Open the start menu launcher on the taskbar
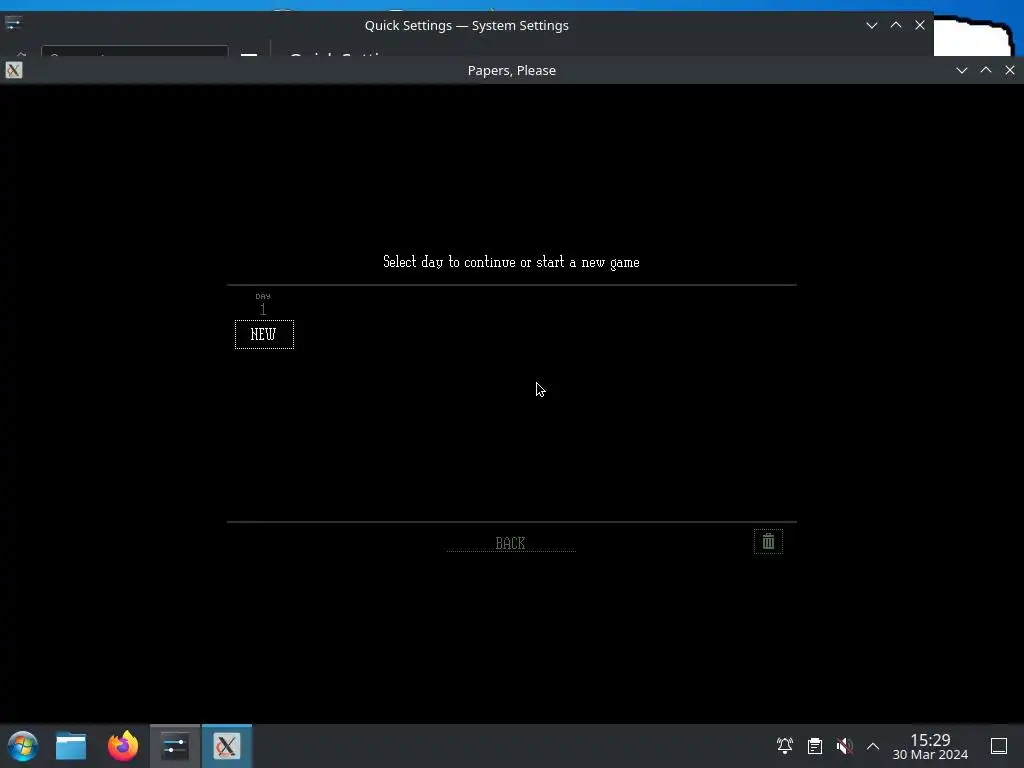Viewport: 1024px width, 768px height. [23, 746]
